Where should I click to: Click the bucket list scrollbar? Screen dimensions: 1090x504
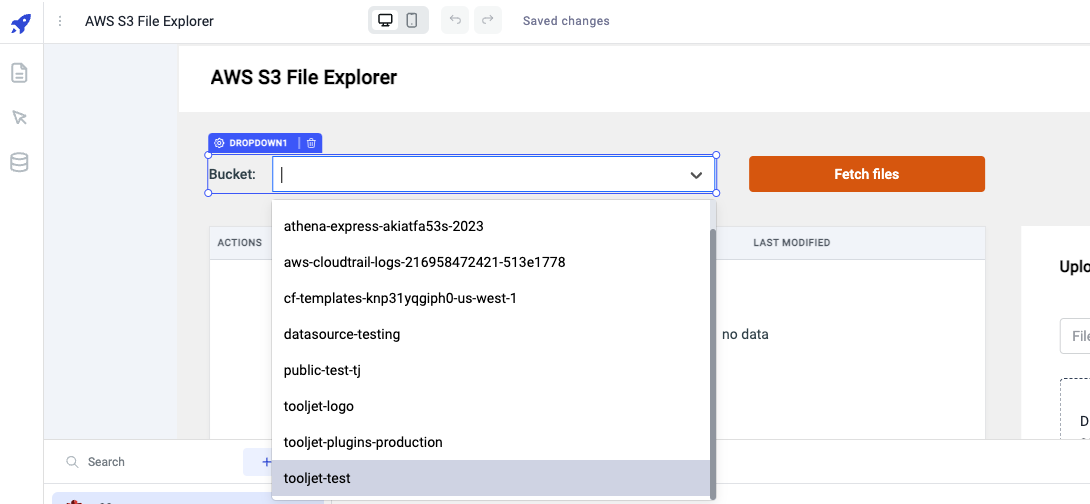point(712,360)
